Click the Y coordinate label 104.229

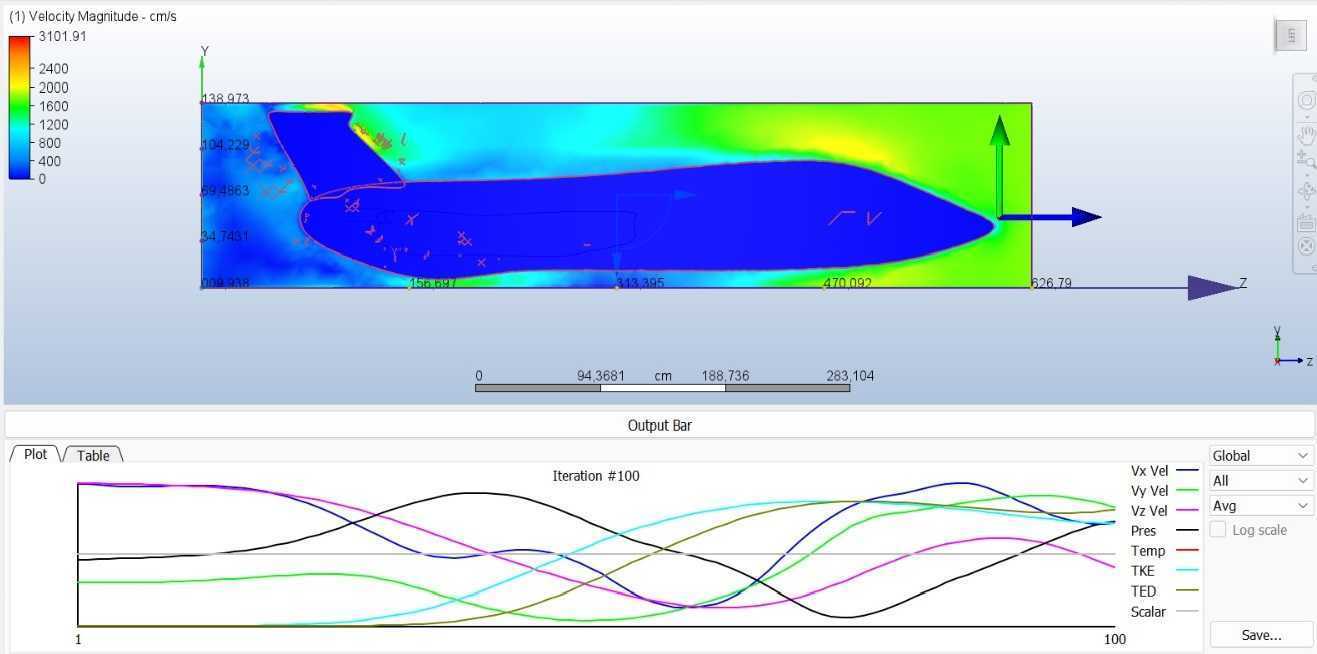[x=226, y=145]
